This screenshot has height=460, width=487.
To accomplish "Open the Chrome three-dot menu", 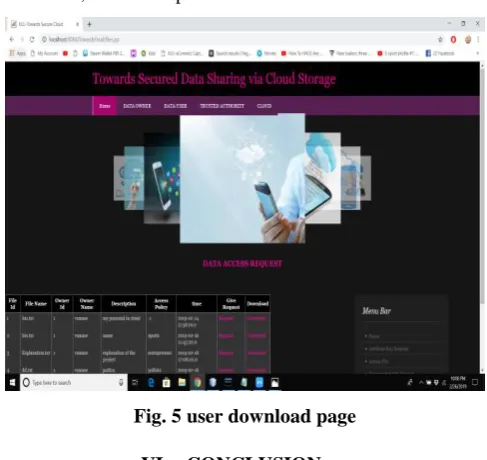I will (478, 40).
